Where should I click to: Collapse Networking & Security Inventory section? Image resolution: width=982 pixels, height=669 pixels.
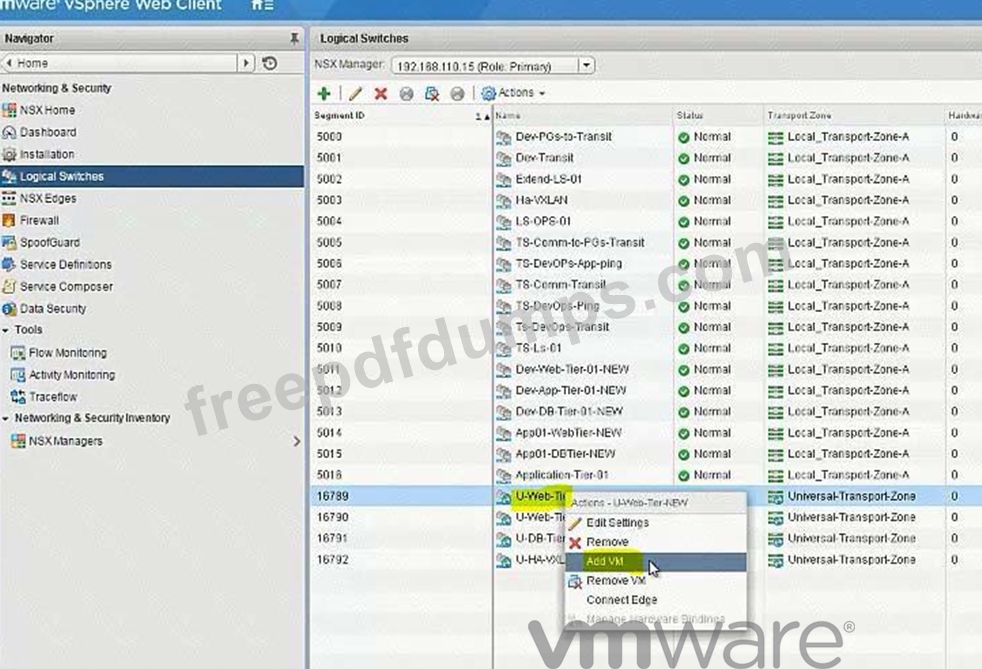[x=6, y=418]
